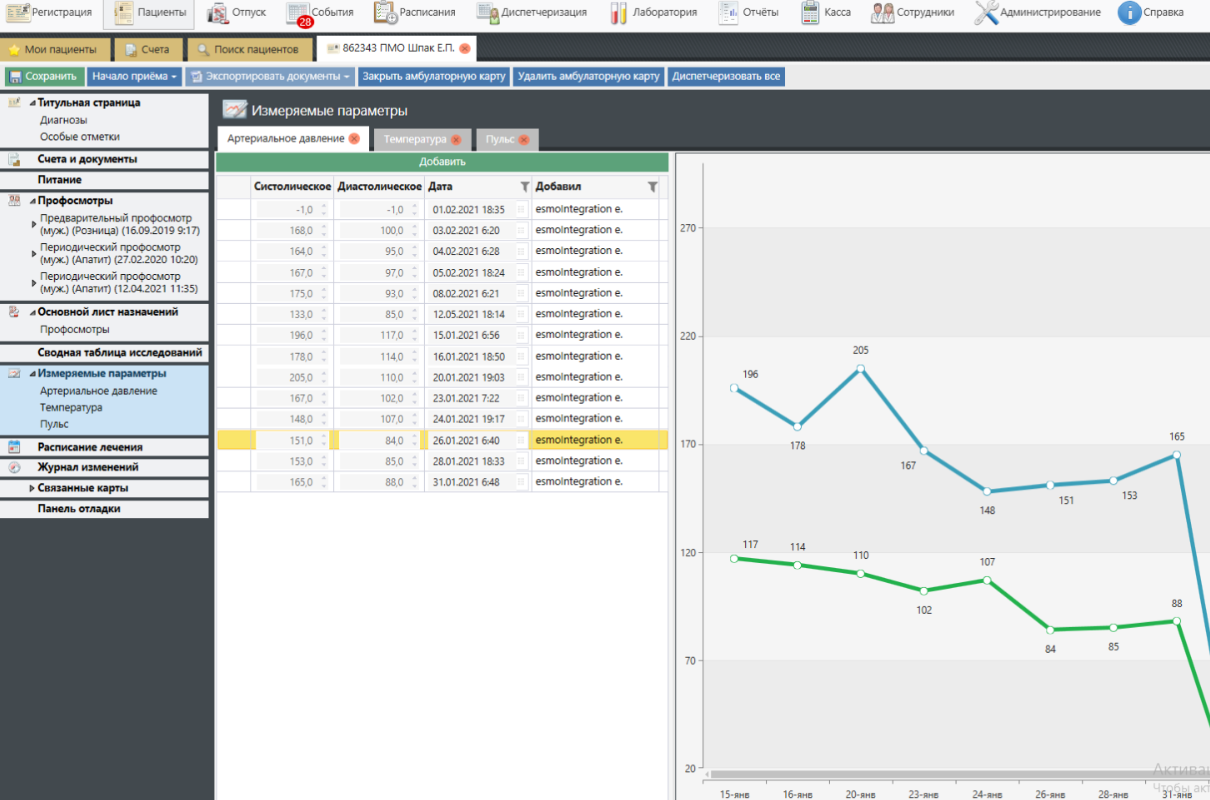Viewport: 1210px width, 800px height.
Task: Close the patient tab 862343 ПМО Шпак
Action: [x=465, y=49]
